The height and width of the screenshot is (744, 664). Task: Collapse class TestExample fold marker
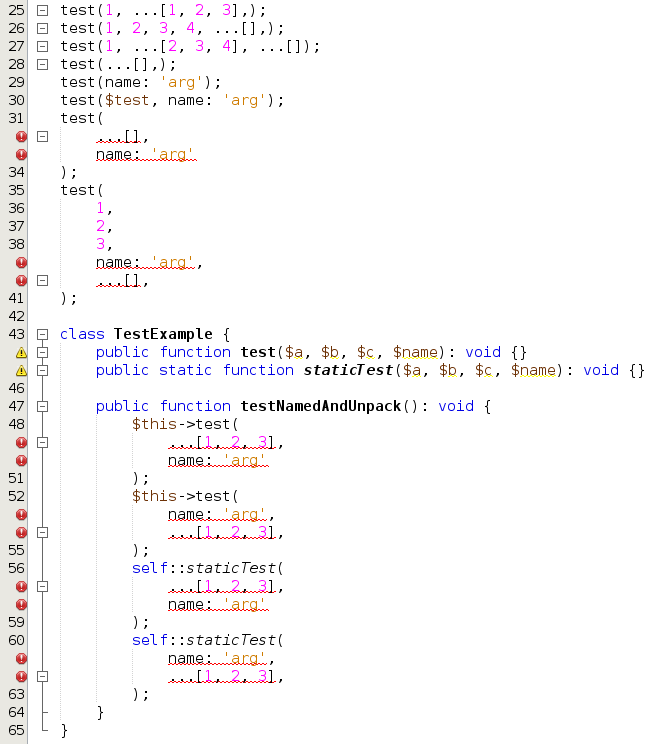43,335
